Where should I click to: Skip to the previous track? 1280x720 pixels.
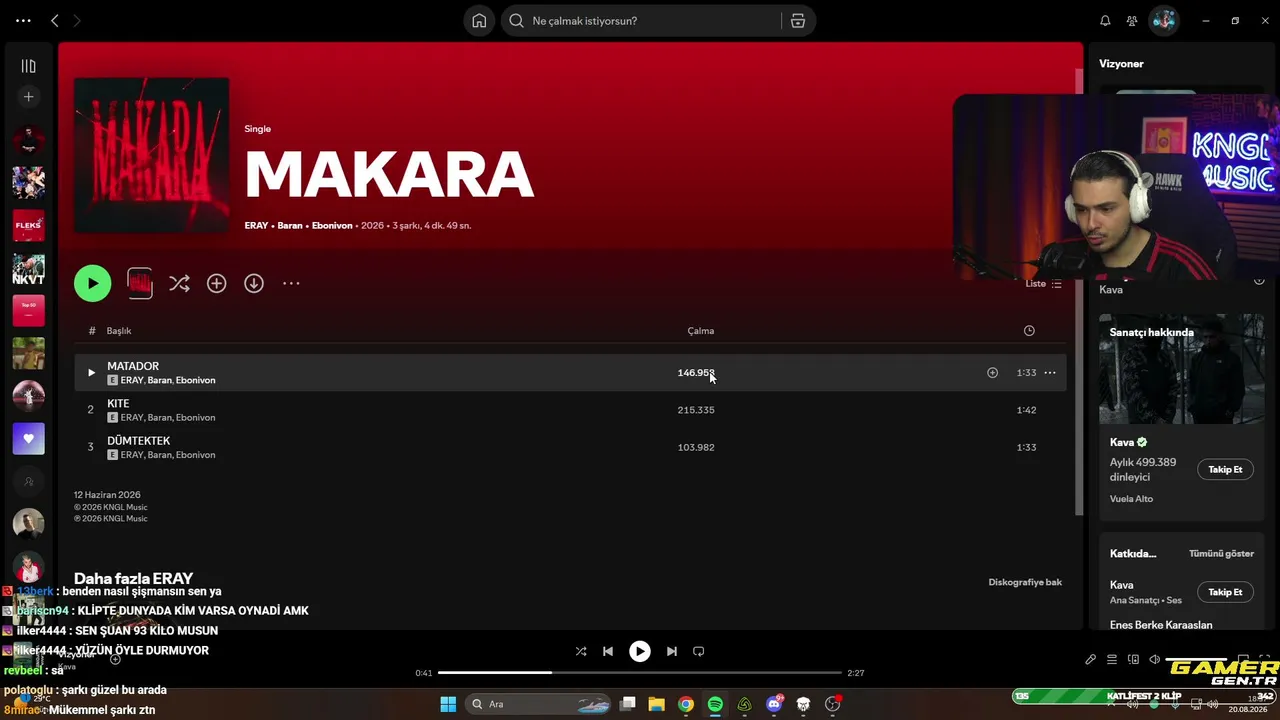click(608, 652)
